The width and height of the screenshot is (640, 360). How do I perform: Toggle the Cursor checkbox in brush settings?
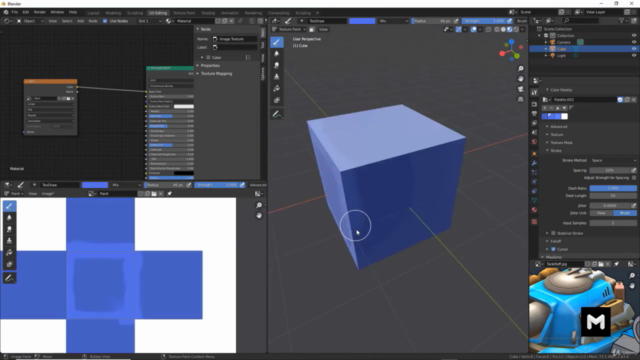(x=553, y=249)
